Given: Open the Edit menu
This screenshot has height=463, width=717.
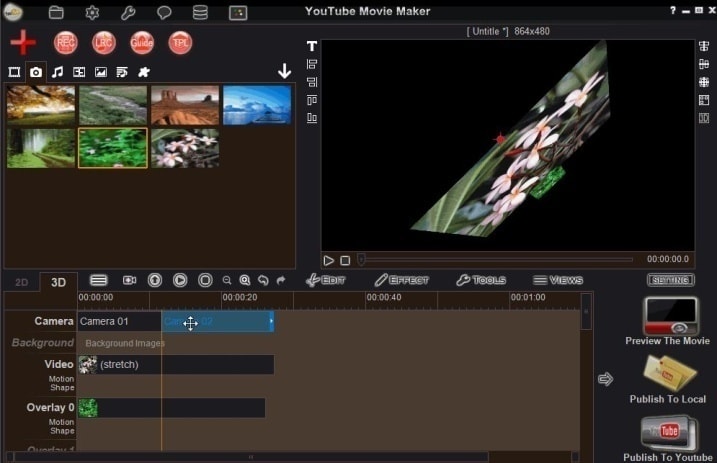Looking at the screenshot, I should tap(326, 280).
